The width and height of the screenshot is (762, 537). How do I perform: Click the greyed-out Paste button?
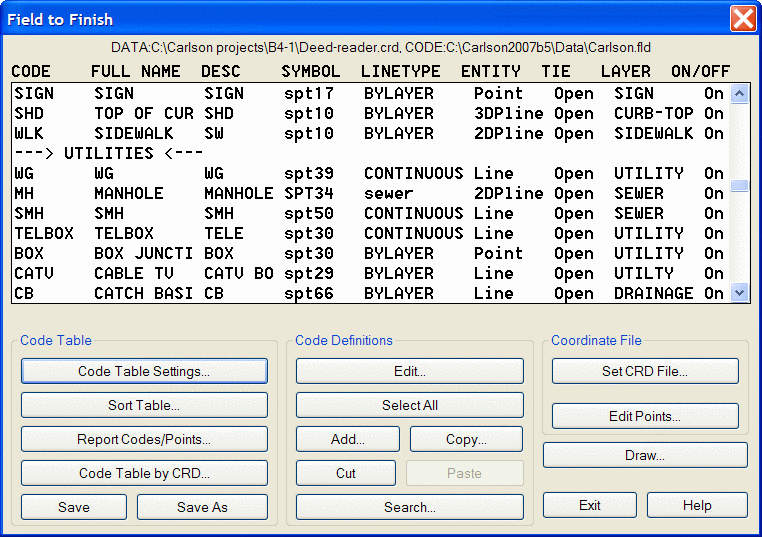tap(465, 473)
